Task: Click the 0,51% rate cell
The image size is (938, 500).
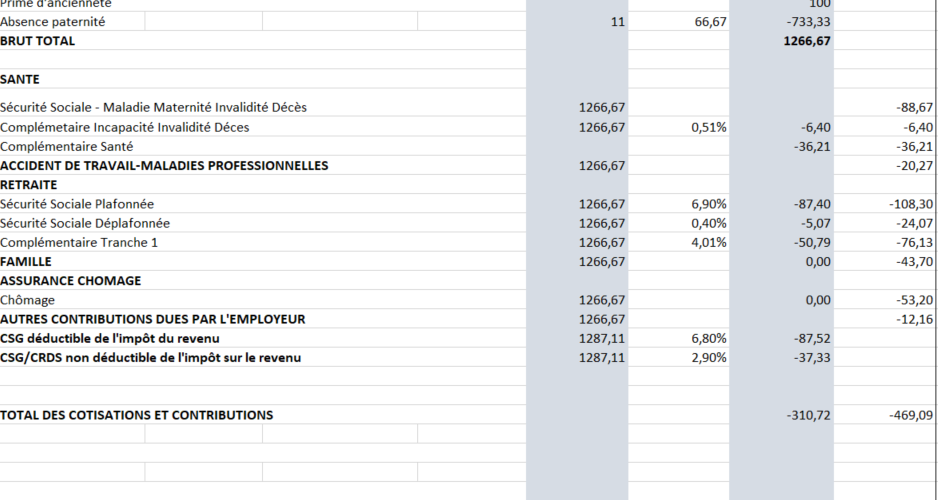Action: 709,127
